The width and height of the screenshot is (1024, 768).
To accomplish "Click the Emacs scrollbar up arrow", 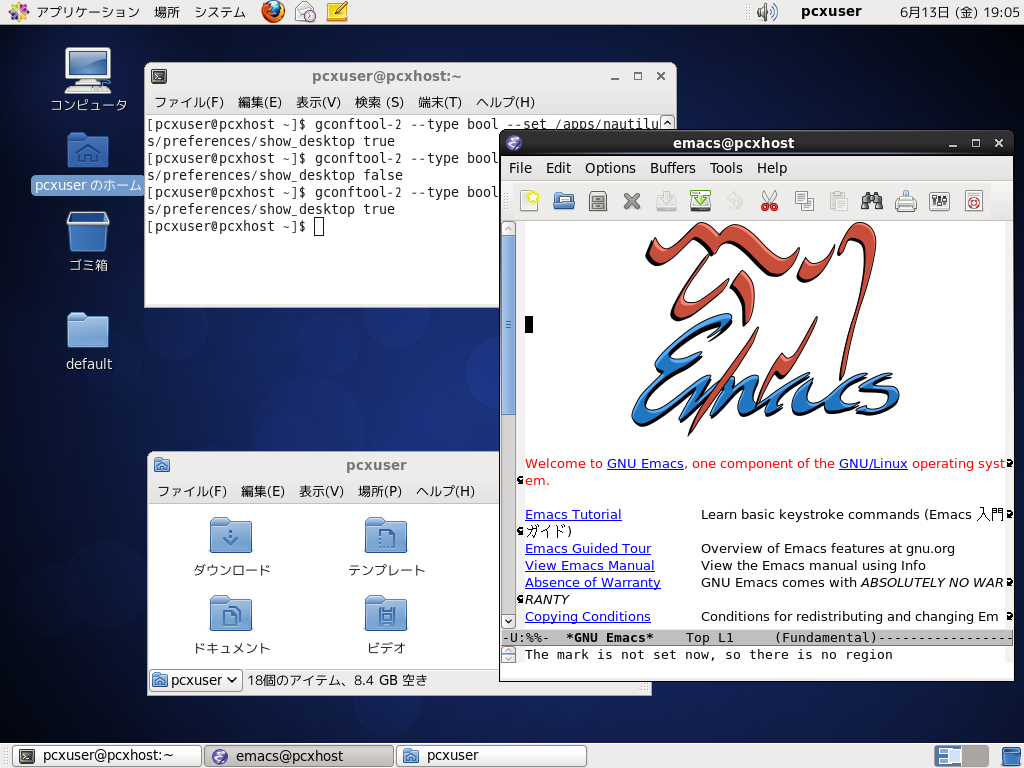I will 508,229.
